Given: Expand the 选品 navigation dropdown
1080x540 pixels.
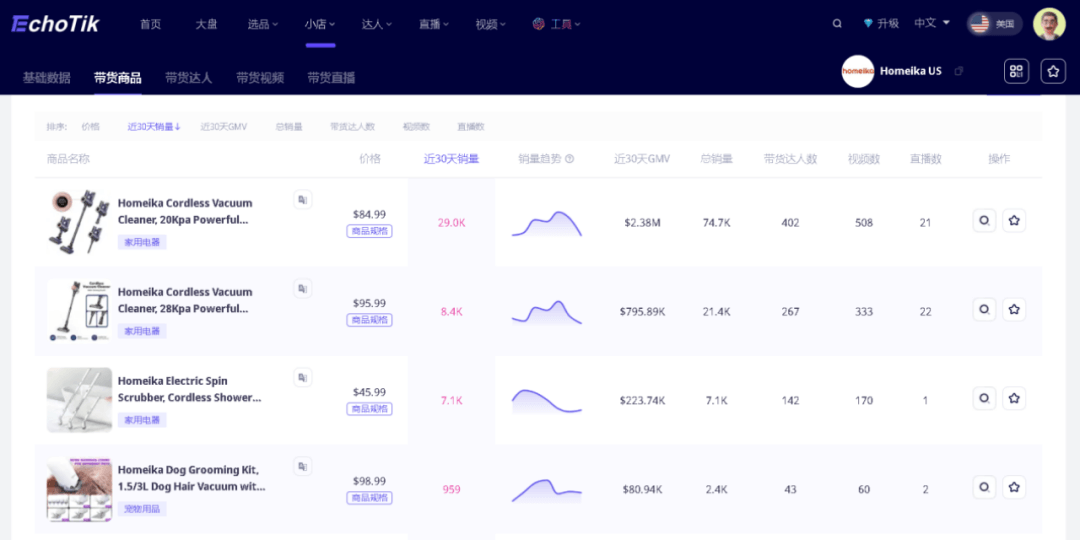Looking at the screenshot, I should point(263,24).
